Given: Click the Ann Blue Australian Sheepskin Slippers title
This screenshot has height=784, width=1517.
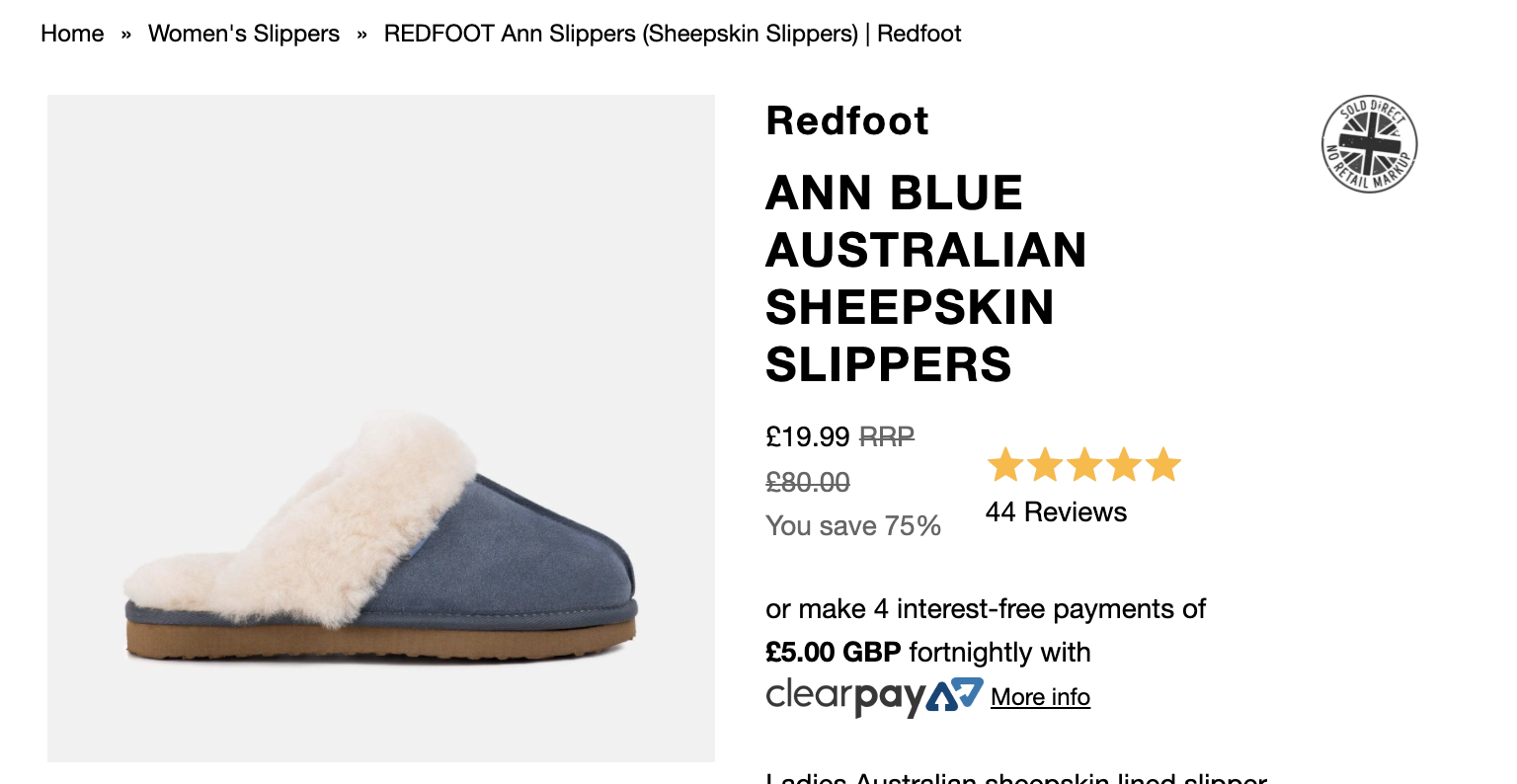Looking at the screenshot, I should click(925, 278).
